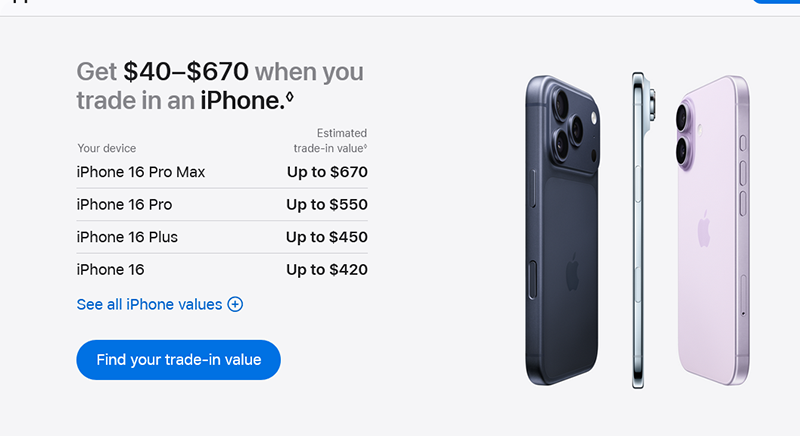Click the plus icon beside See all iPhone values
This screenshot has height=436, width=800.
click(235, 304)
